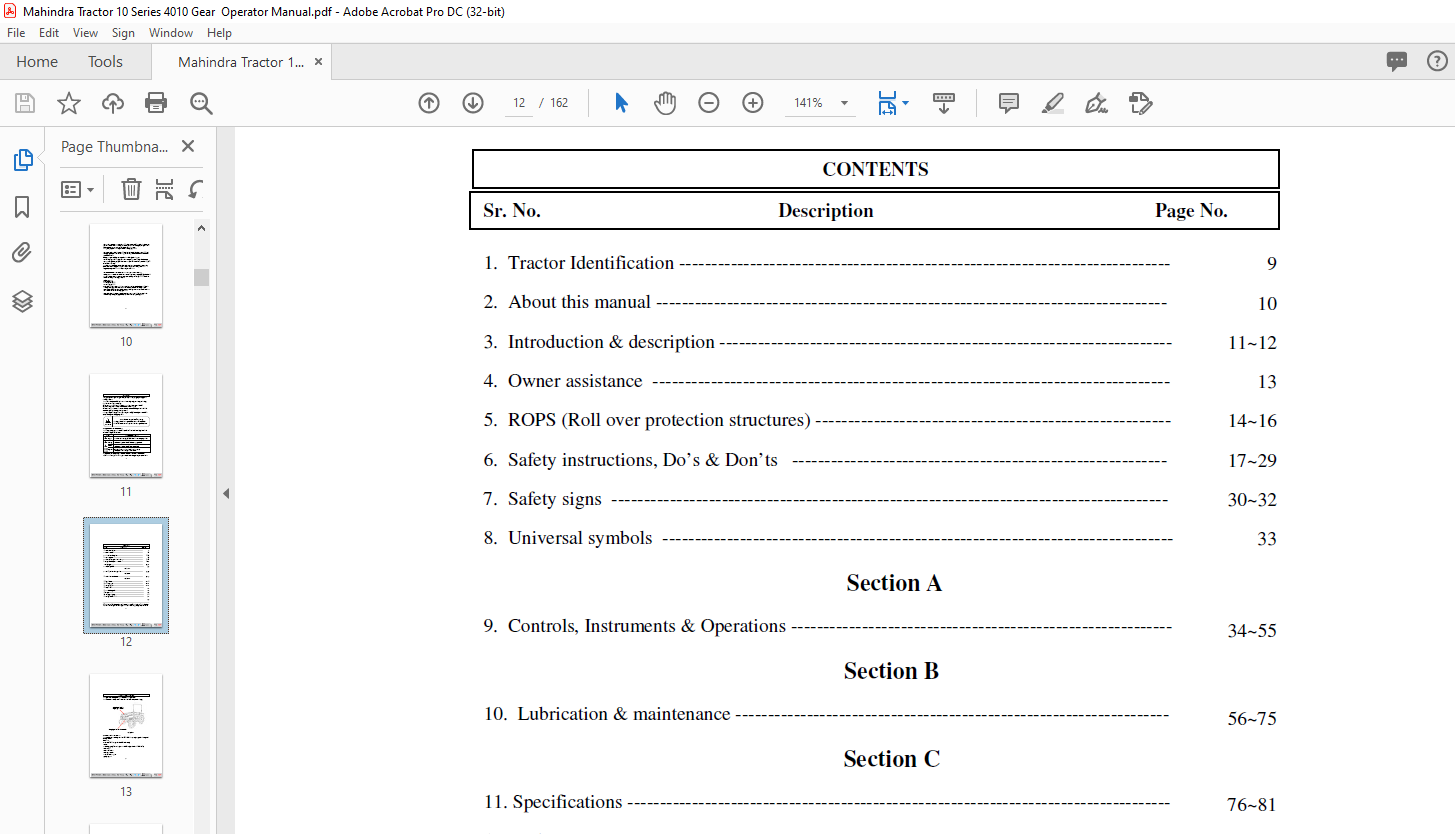
Task: Choose the selection arrow tool
Action: (621, 103)
